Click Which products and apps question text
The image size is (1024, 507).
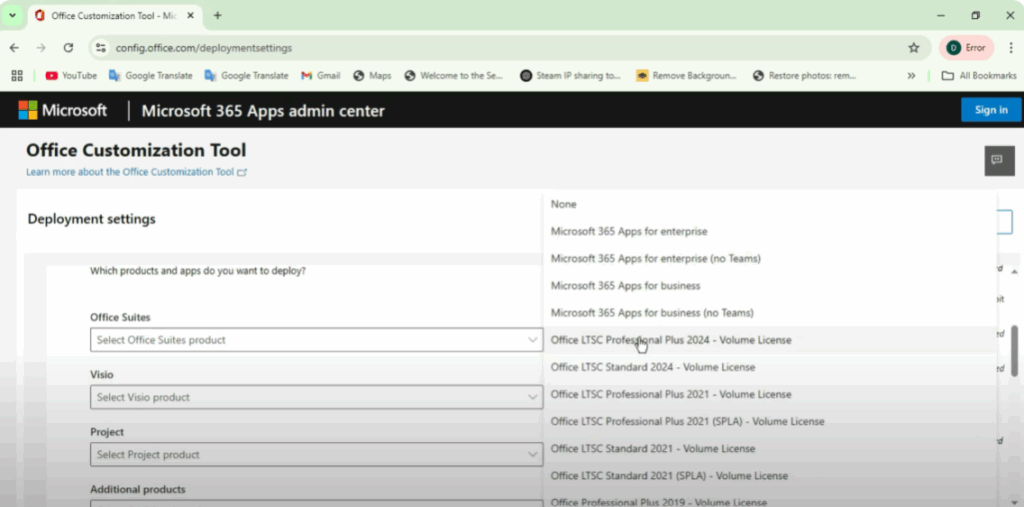[x=198, y=270]
